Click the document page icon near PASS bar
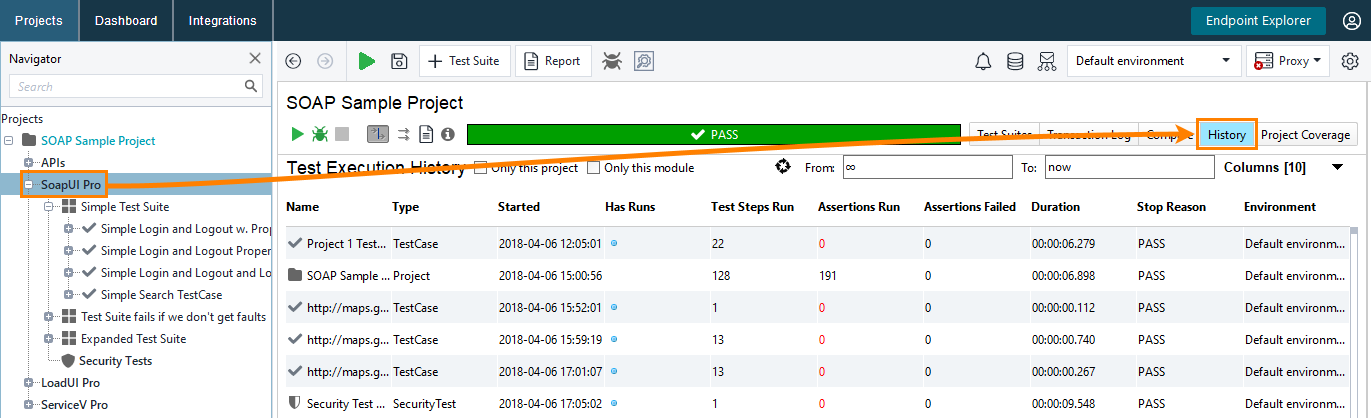This screenshot has width=1371, height=418. coord(426,134)
